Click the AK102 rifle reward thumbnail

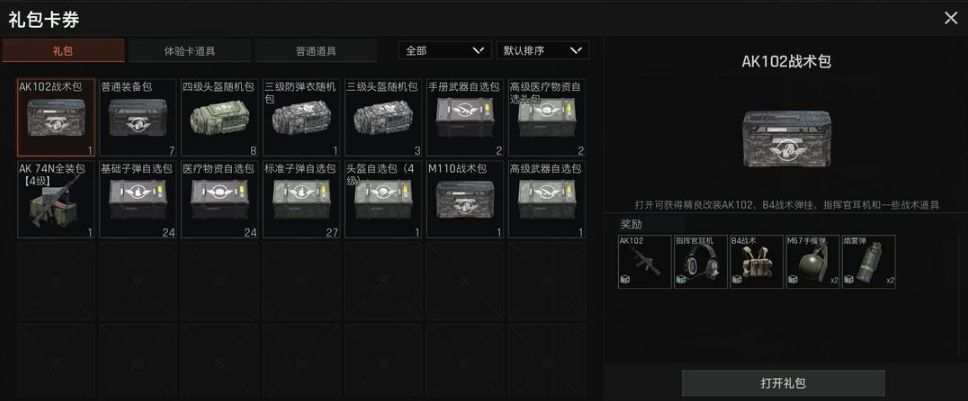(x=645, y=262)
